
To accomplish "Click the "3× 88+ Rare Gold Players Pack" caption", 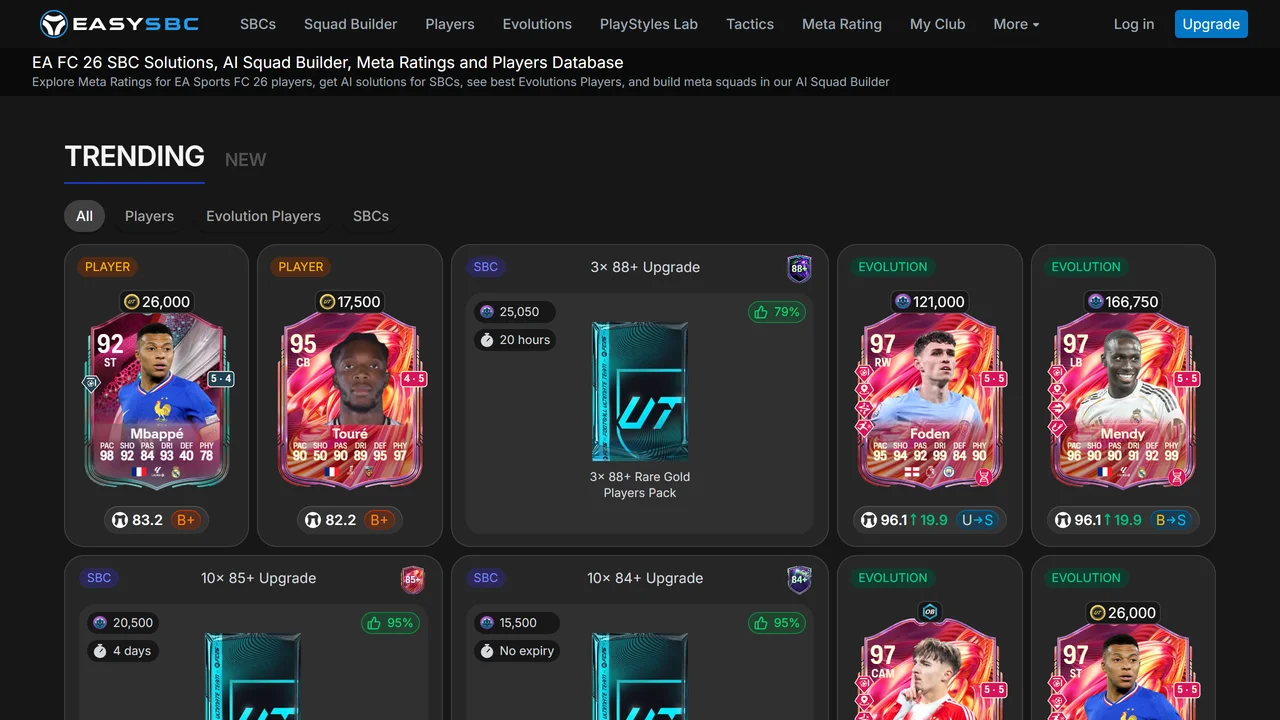I will click(640, 485).
